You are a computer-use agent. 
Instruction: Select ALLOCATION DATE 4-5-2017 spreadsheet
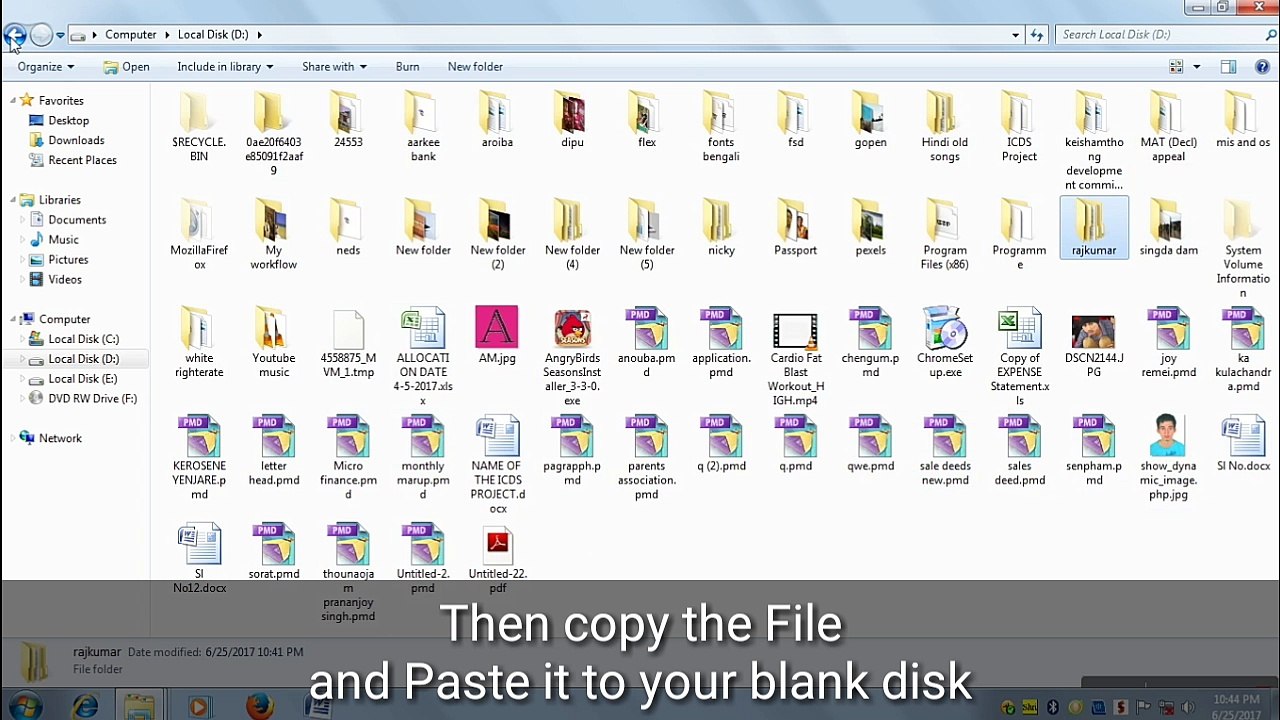pos(423,356)
